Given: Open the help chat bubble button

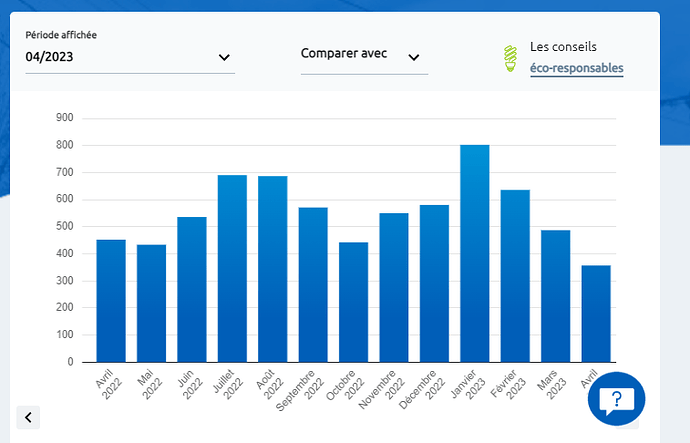Looking at the screenshot, I should coord(617,400).
